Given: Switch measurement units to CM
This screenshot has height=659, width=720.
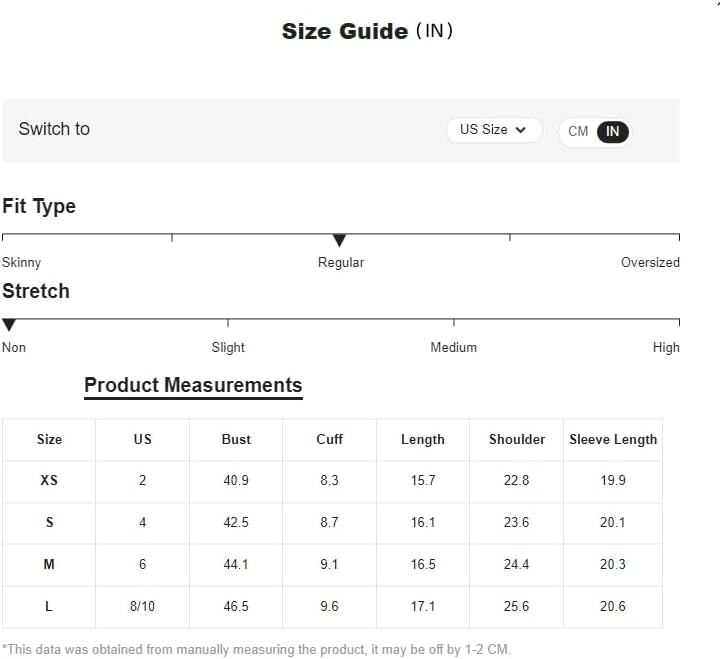Looking at the screenshot, I should coord(578,132).
